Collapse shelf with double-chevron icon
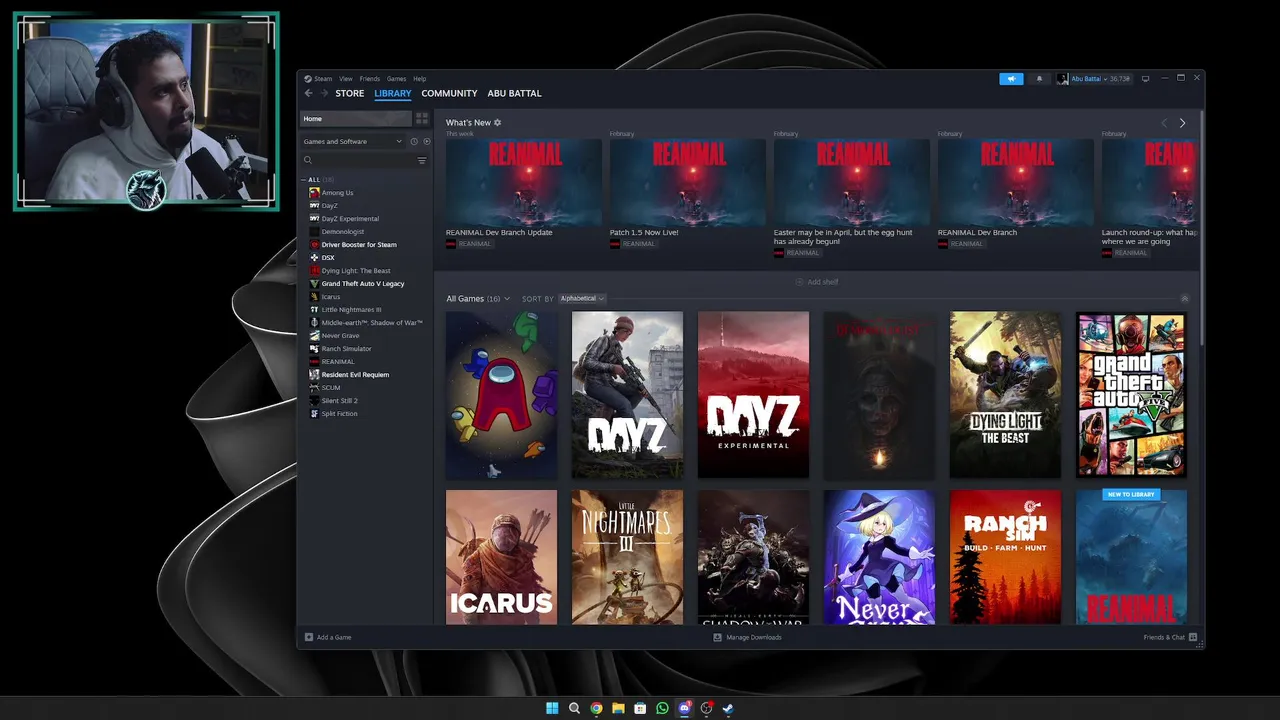This screenshot has height=720, width=1280. coord(1185,298)
